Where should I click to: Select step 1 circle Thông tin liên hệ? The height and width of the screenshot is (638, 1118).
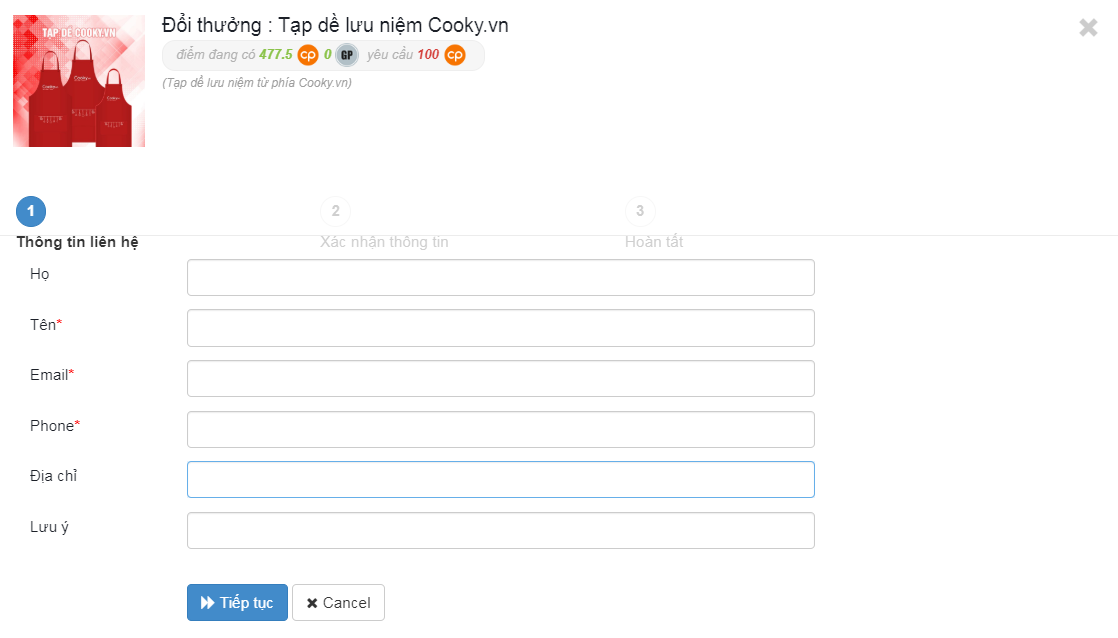click(x=31, y=211)
